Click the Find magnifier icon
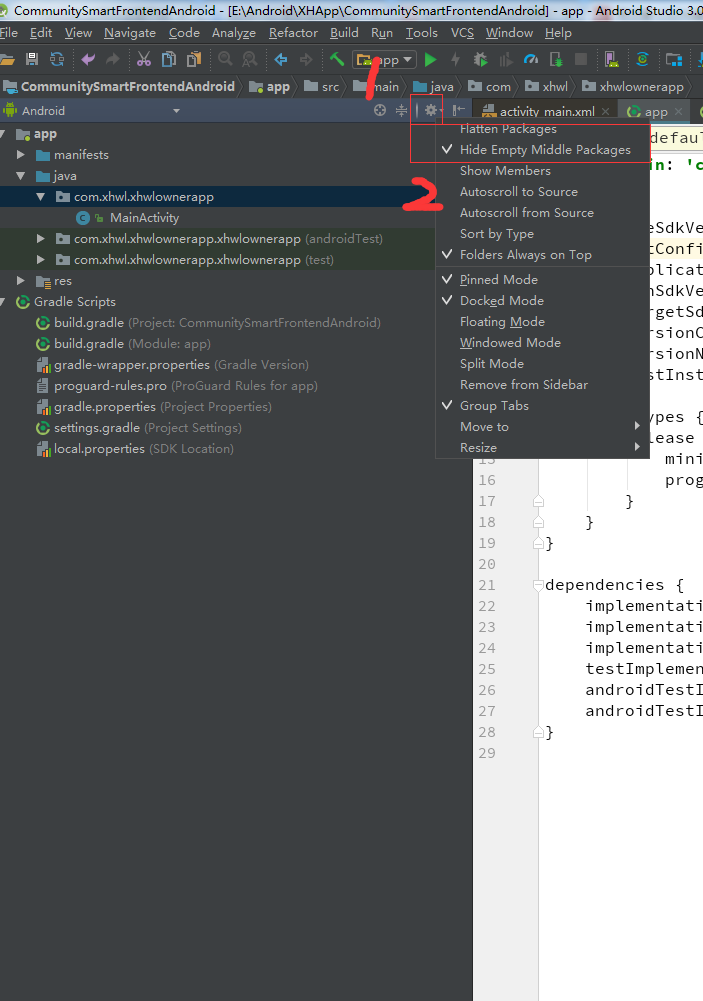The height and width of the screenshot is (1001, 703). click(x=225, y=59)
